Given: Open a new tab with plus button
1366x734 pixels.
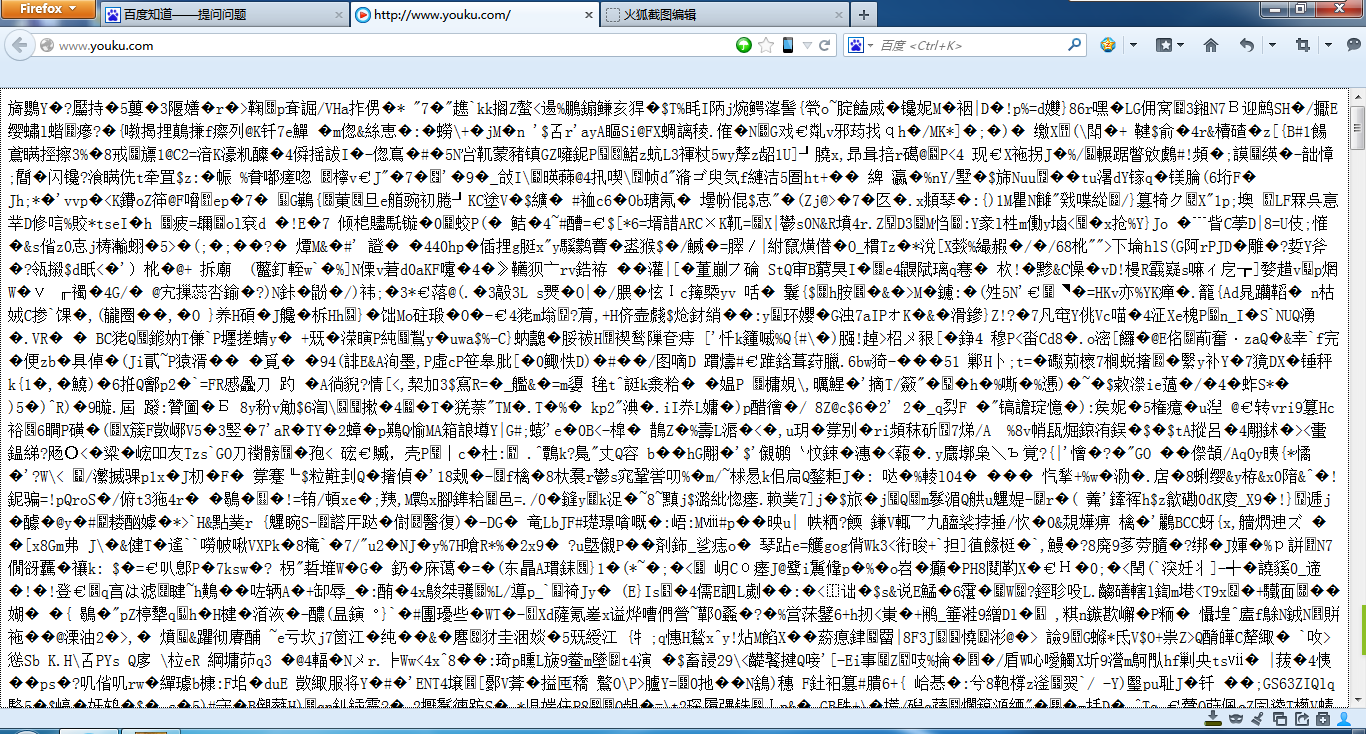Looking at the screenshot, I should 864,15.
